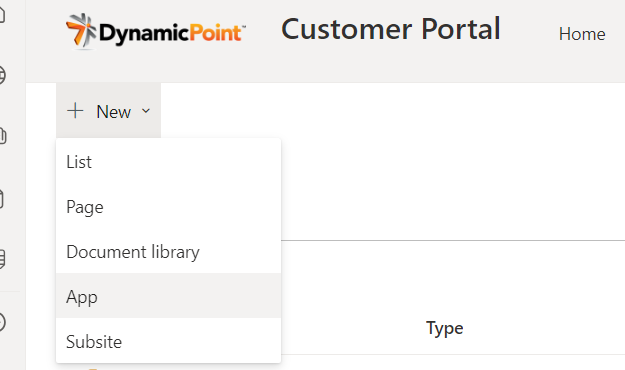Choose List from the New menu
Image resolution: width=625 pixels, height=370 pixels.
point(169,161)
